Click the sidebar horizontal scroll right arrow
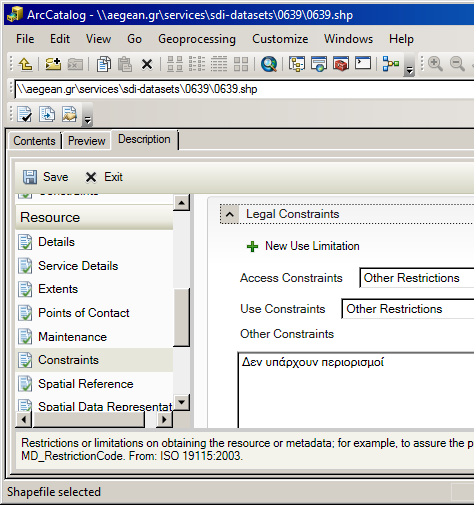The height and width of the screenshot is (505, 474). (164, 419)
